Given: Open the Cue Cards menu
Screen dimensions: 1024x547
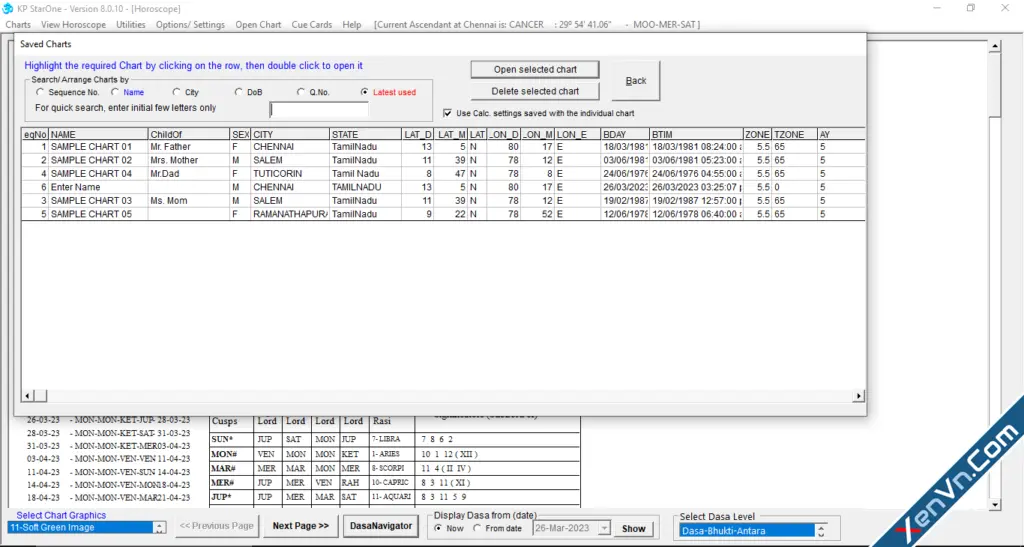Looking at the screenshot, I should 312,25.
